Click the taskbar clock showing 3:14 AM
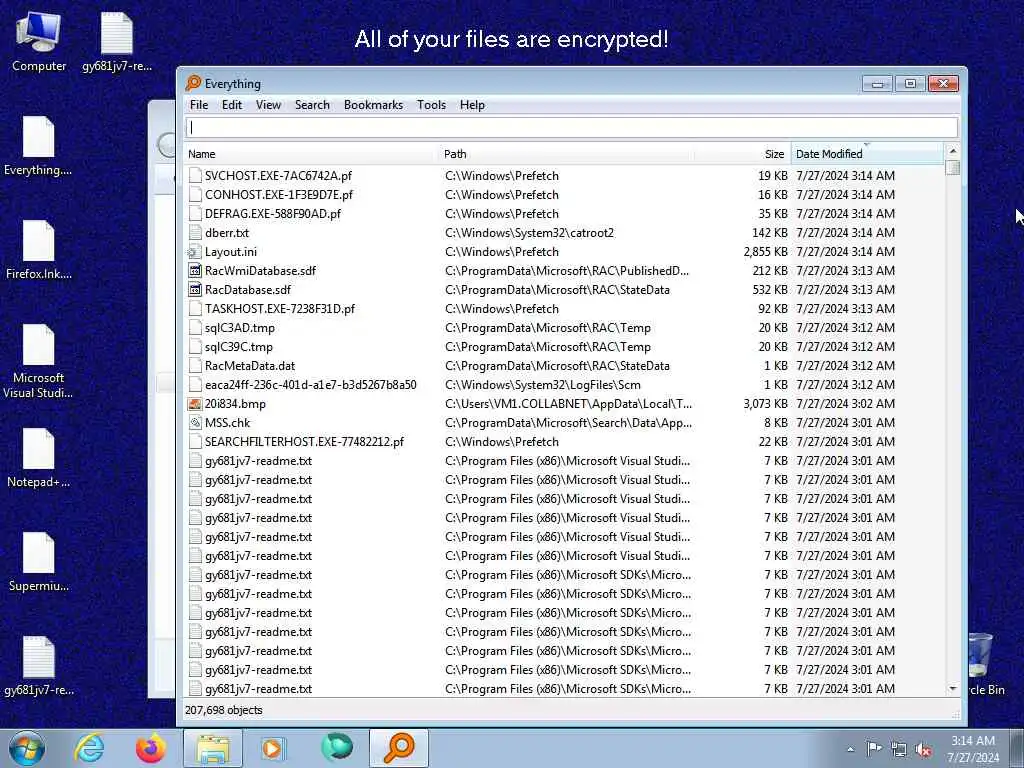Viewport: 1024px width, 768px height. pyautogui.click(x=973, y=748)
